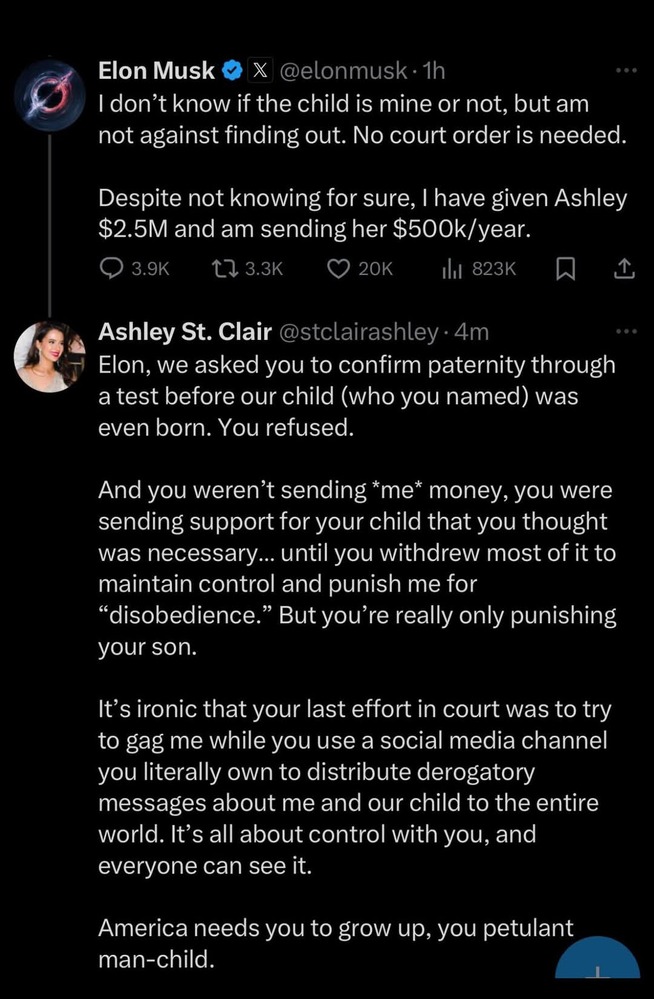
Task: Open more options on Elon Musk's tweet
Action: coord(626,71)
